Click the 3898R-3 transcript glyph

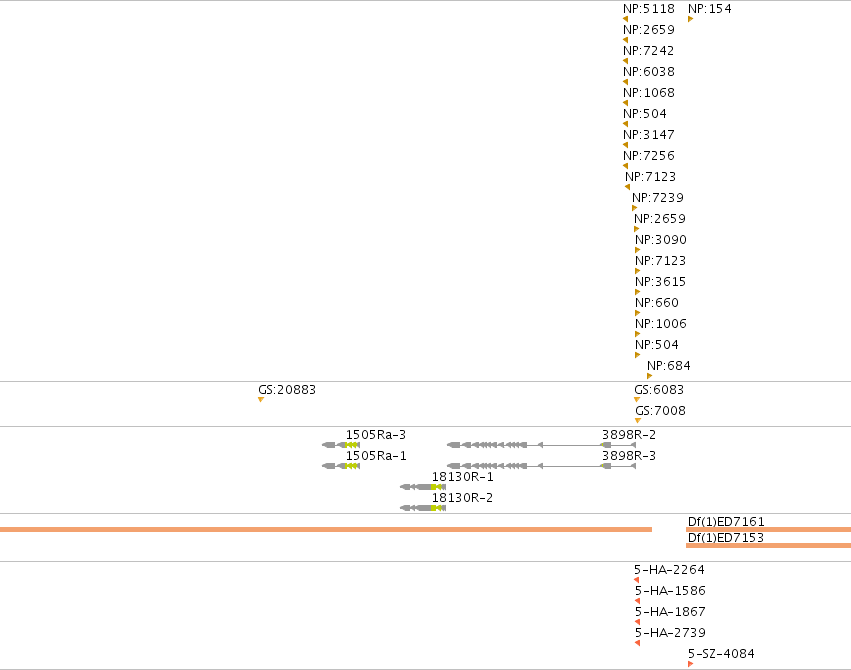(x=542, y=466)
